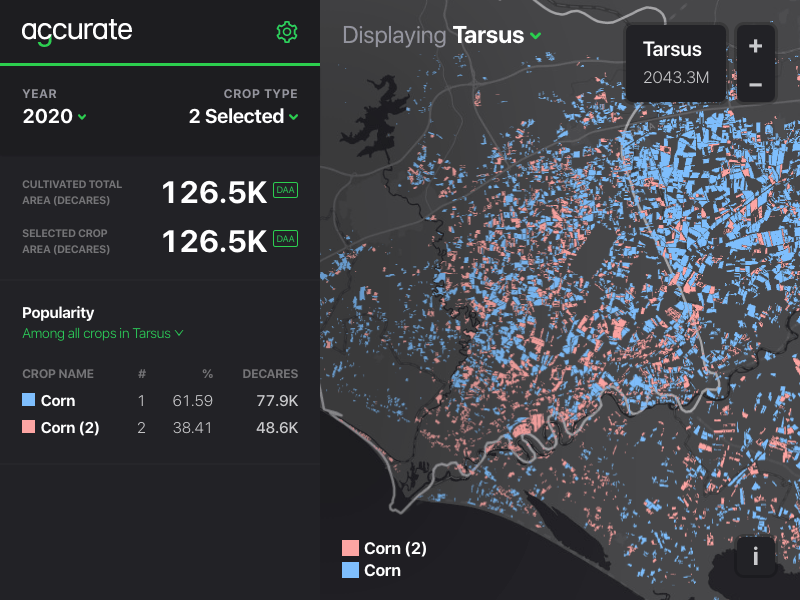The height and width of the screenshot is (600, 800).
Task: Change the 'Among all crops in Tarsus' filter
Action: (x=103, y=333)
